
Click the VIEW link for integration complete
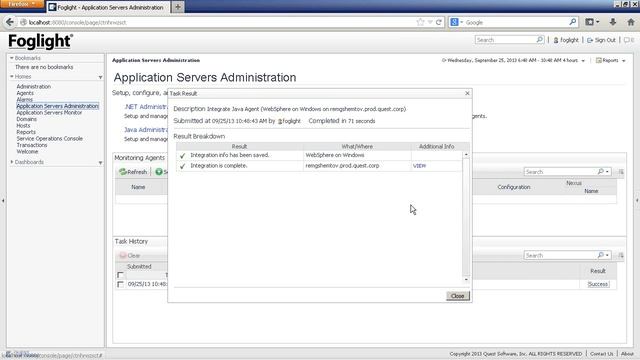point(419,166)
